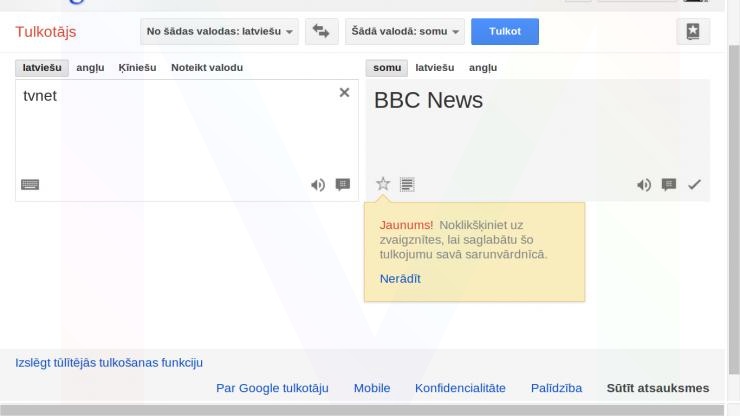740x416 pixels.
Task: Open the virtual keyboard input tool
Action: coord(30,184)
